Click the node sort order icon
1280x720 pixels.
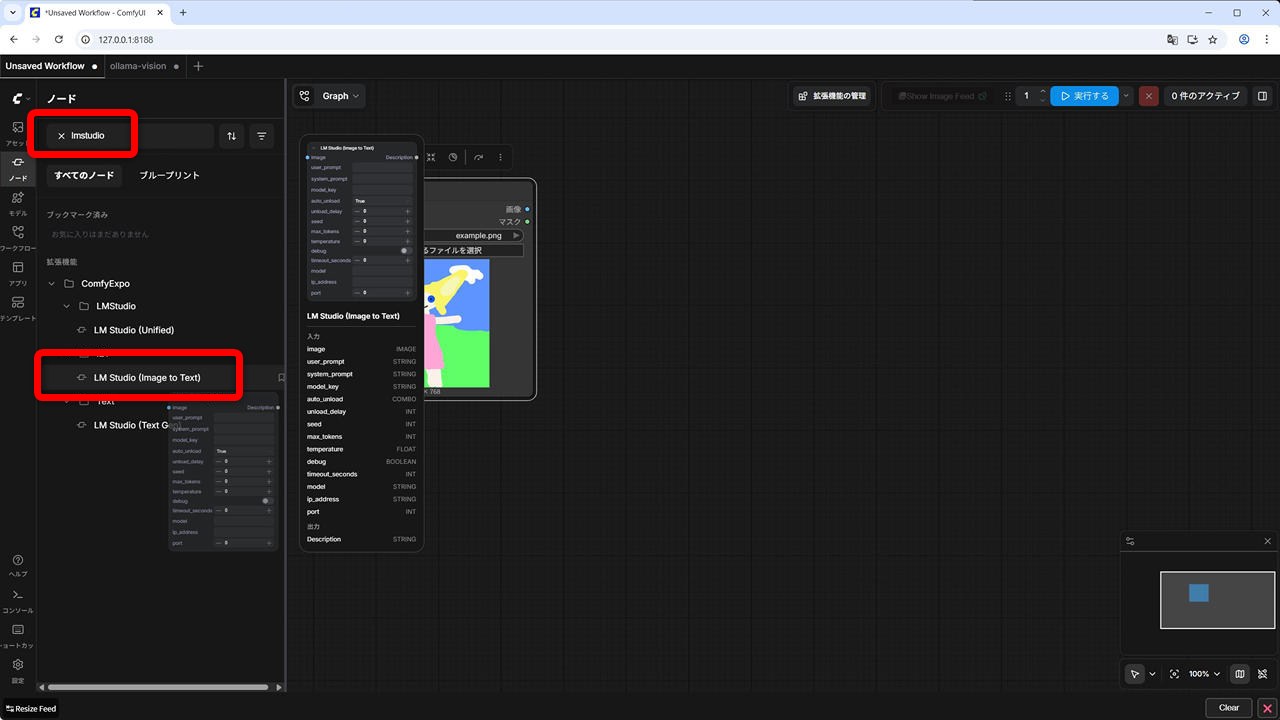click(232, 136)
